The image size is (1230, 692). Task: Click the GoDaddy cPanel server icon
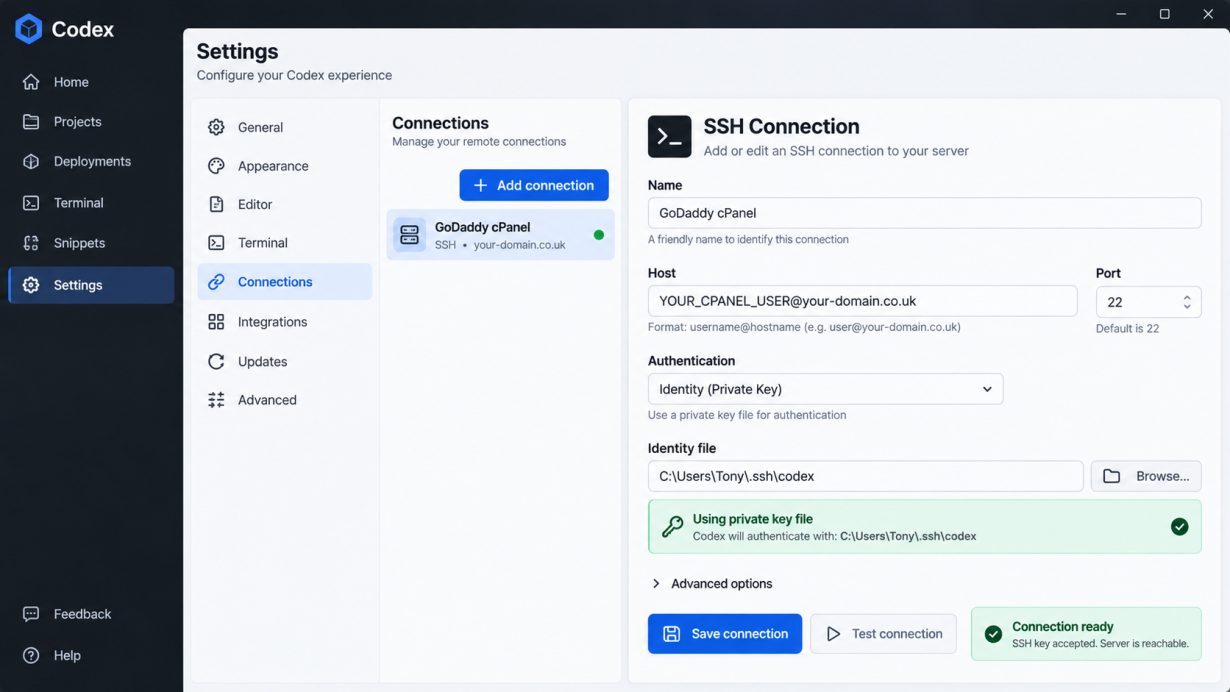click(x=409, y=235)
